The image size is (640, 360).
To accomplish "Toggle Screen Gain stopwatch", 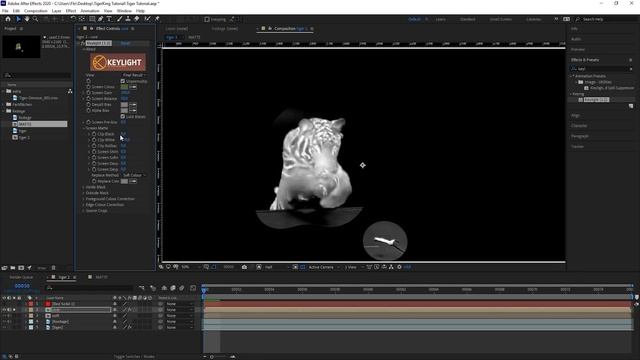I will pyautogui.click(x=89, y=93).
